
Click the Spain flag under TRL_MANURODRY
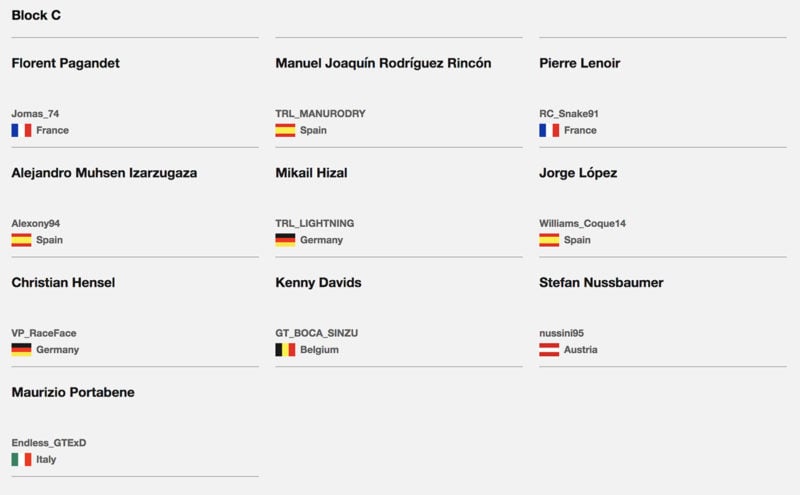pyautogui.click(x=285, y=130)
